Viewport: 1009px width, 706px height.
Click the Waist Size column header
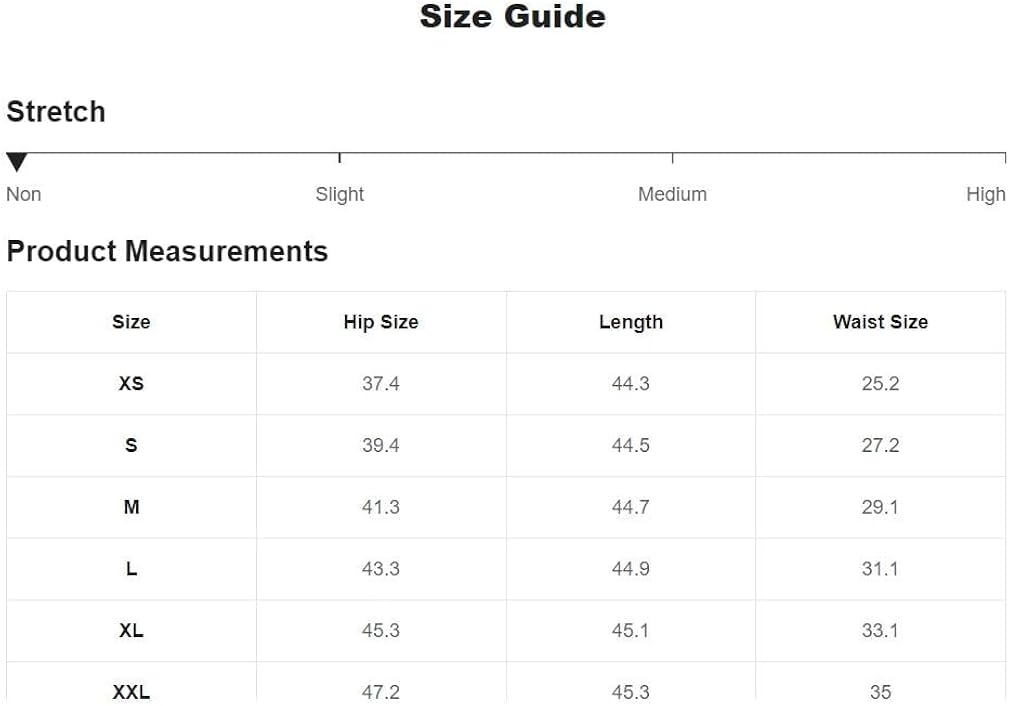880,322
